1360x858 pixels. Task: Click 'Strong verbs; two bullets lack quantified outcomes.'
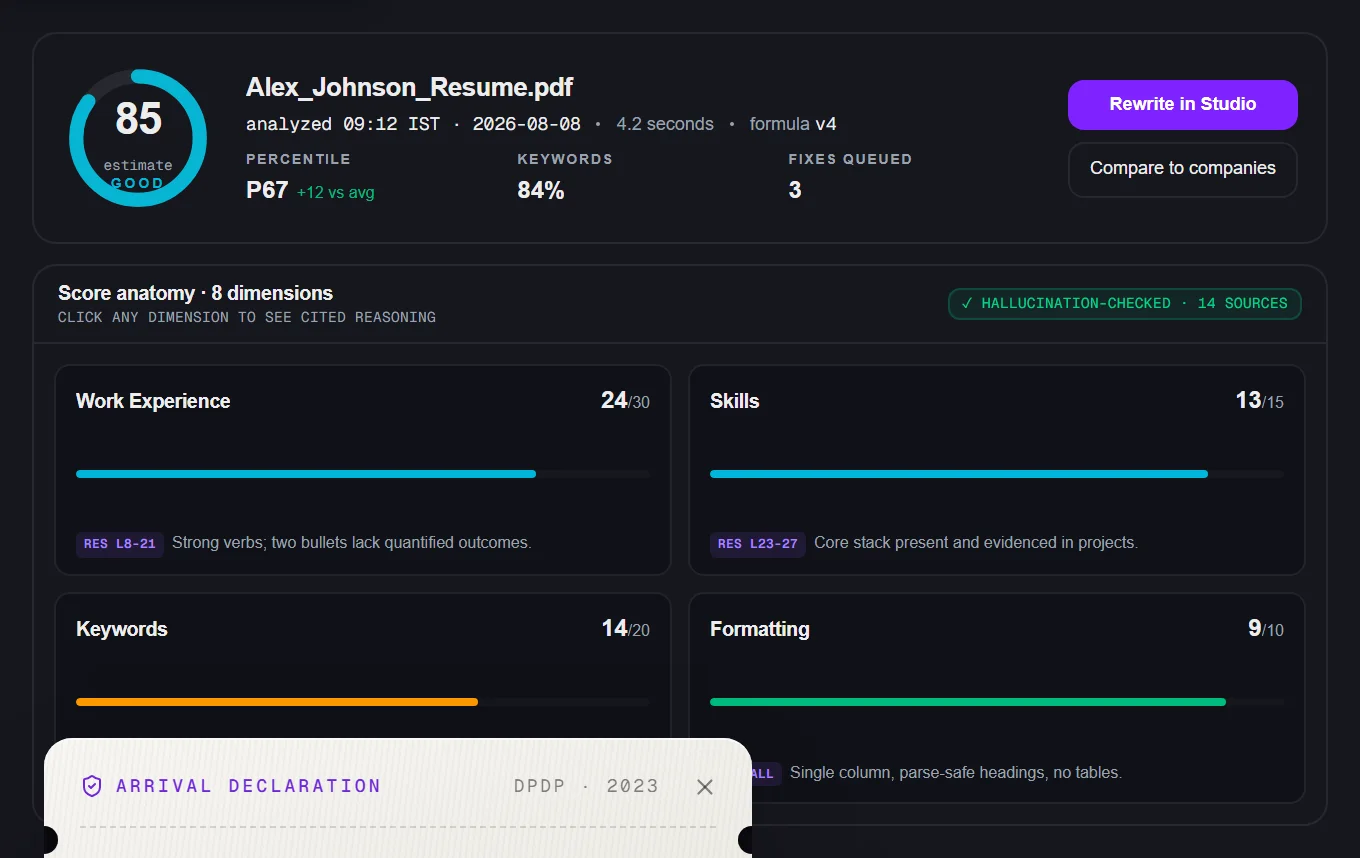[x=351, y=543]
